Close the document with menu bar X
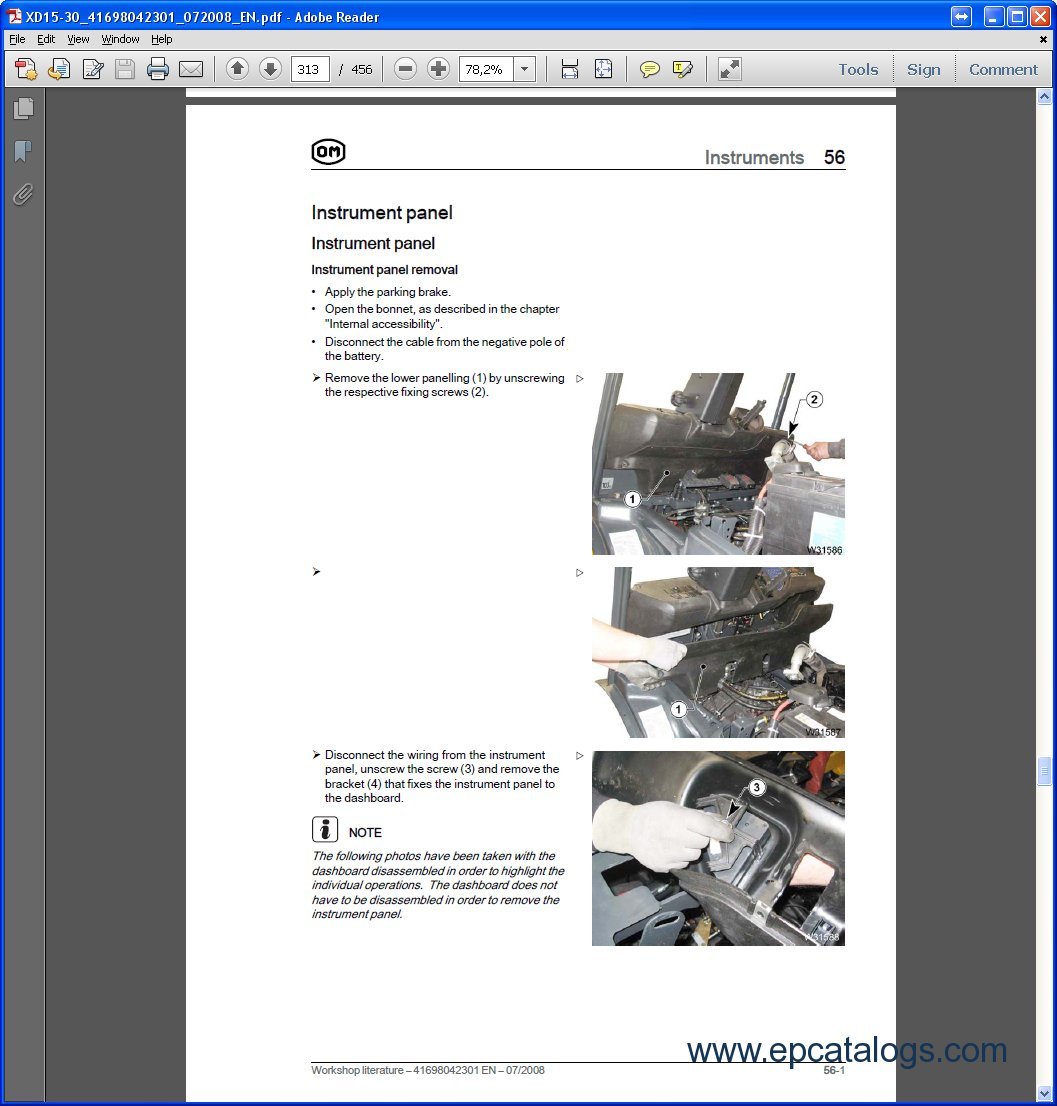The image size is (1057, 1106). click(1043, 40)
